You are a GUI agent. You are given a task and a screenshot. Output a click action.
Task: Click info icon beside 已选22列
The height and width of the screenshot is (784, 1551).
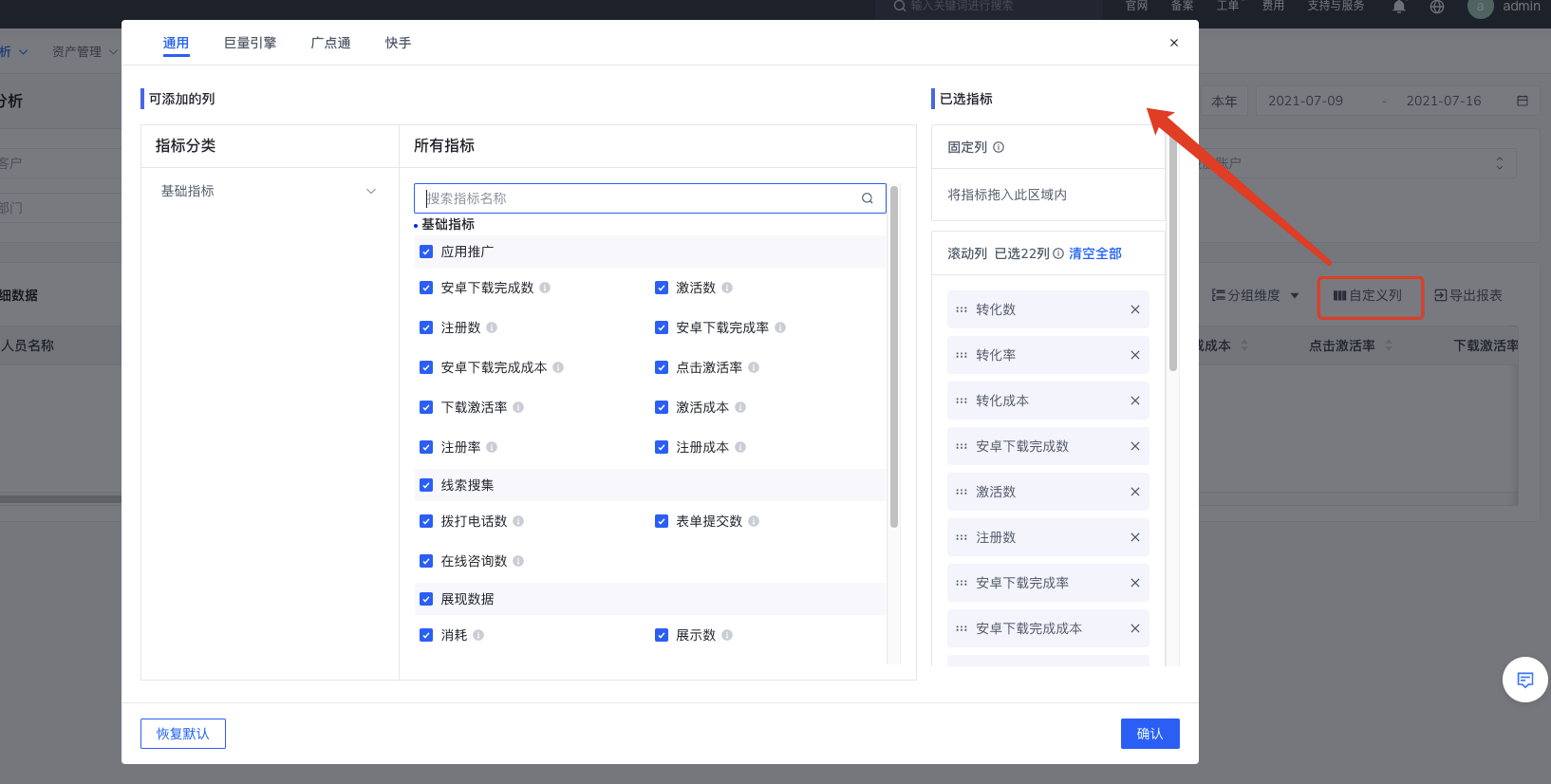pos(1058,253)
